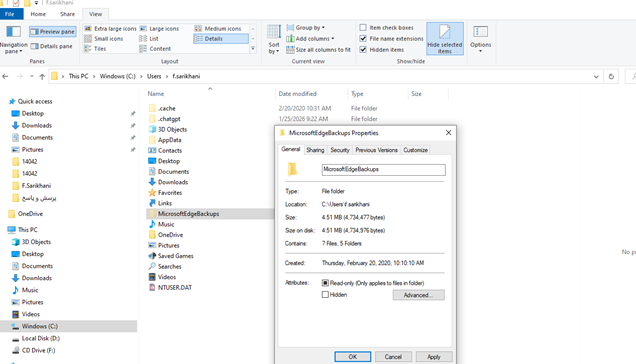Open the Add columns dropdown
This screenshot has height=364, width=636.
[x=310, y=39]
